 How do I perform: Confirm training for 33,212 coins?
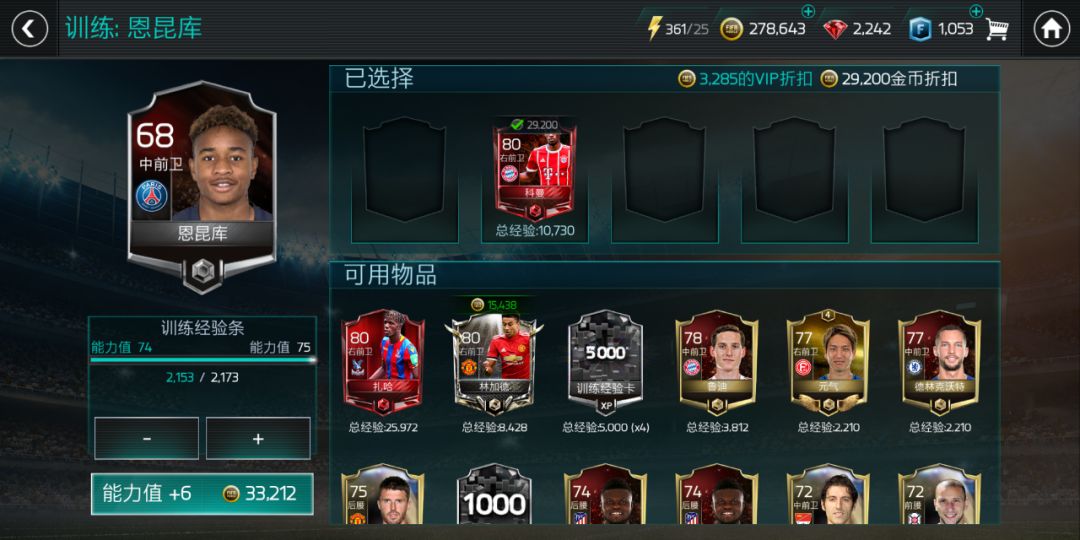point(202,493)
